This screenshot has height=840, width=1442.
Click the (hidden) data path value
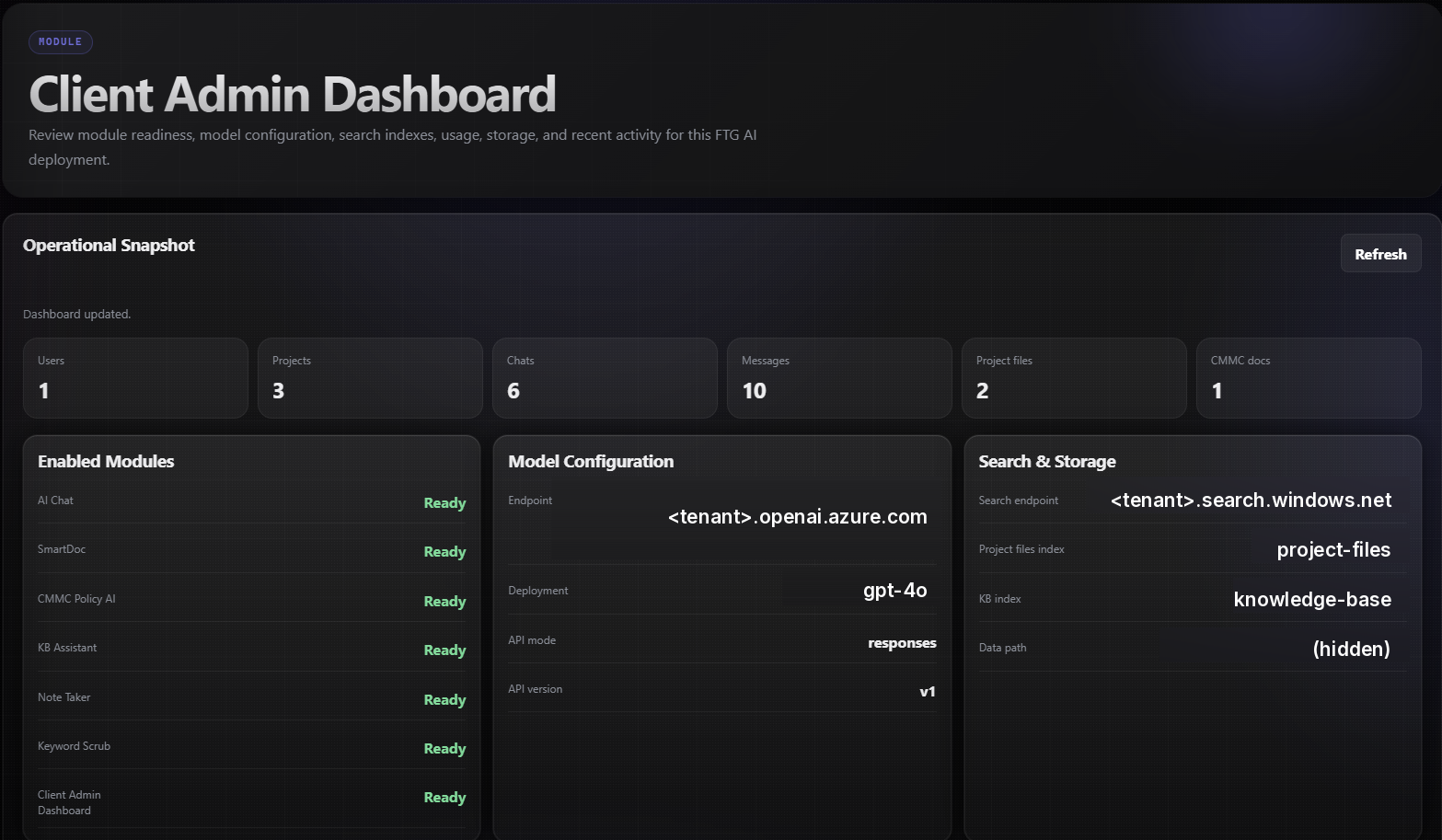[x=1351, y=649]
